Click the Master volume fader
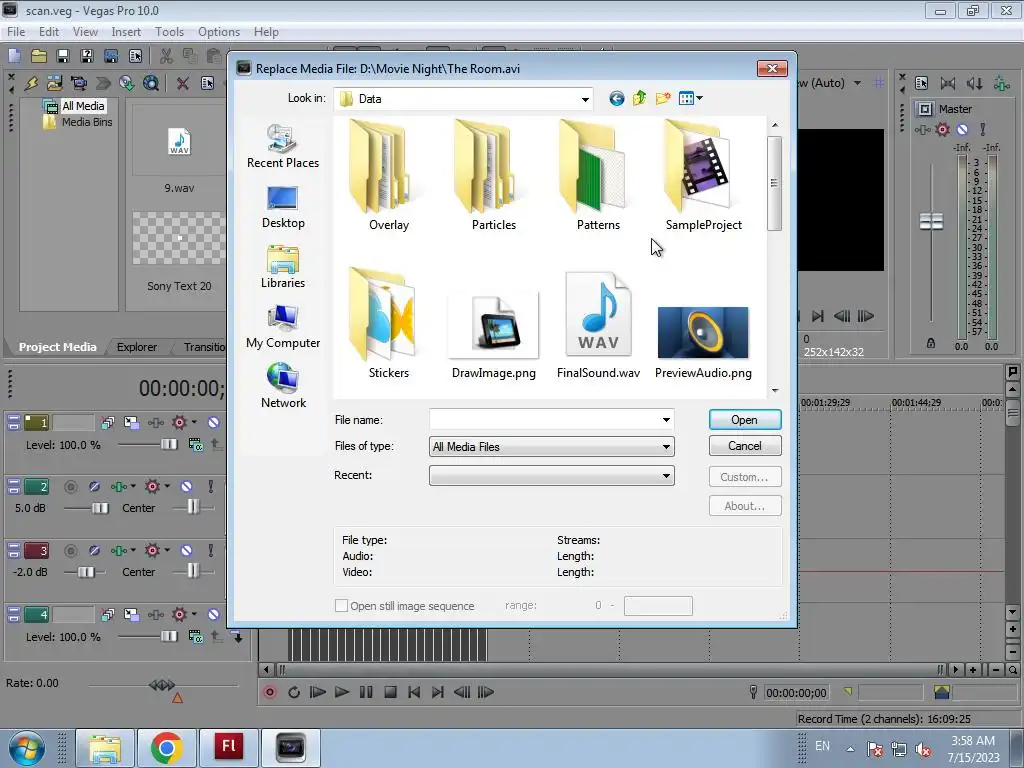Screen dimensions: 1024x768 pos(931,221)
